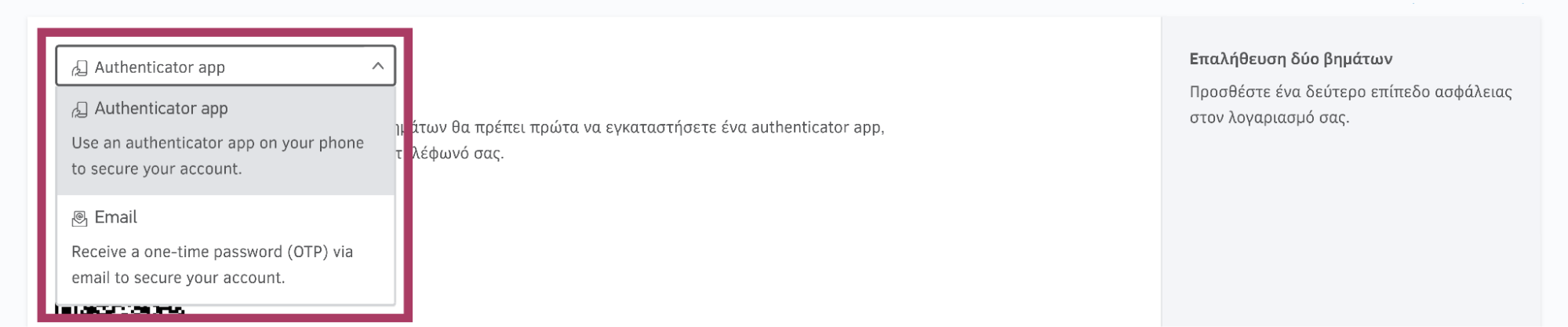
Task: Click the "Authenticator app" combo box field
Action: (226, 66)
